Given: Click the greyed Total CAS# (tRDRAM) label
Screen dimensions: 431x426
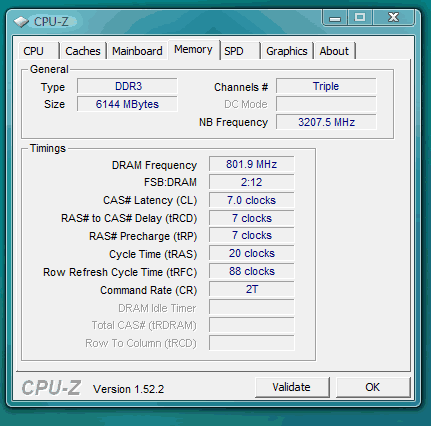Looking at the screenshot, I should point(144,326).
